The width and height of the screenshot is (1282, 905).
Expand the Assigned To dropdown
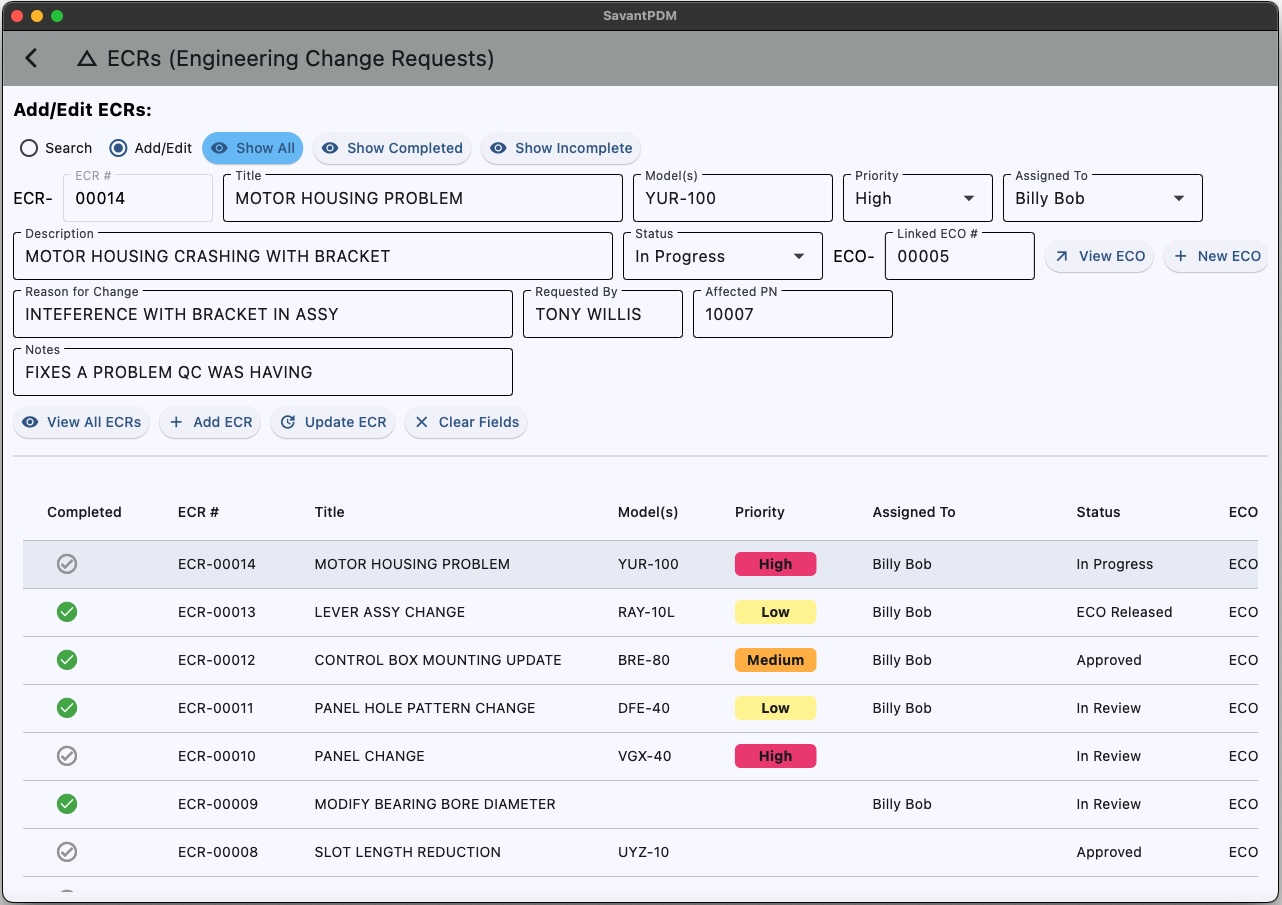(1101, 198)
